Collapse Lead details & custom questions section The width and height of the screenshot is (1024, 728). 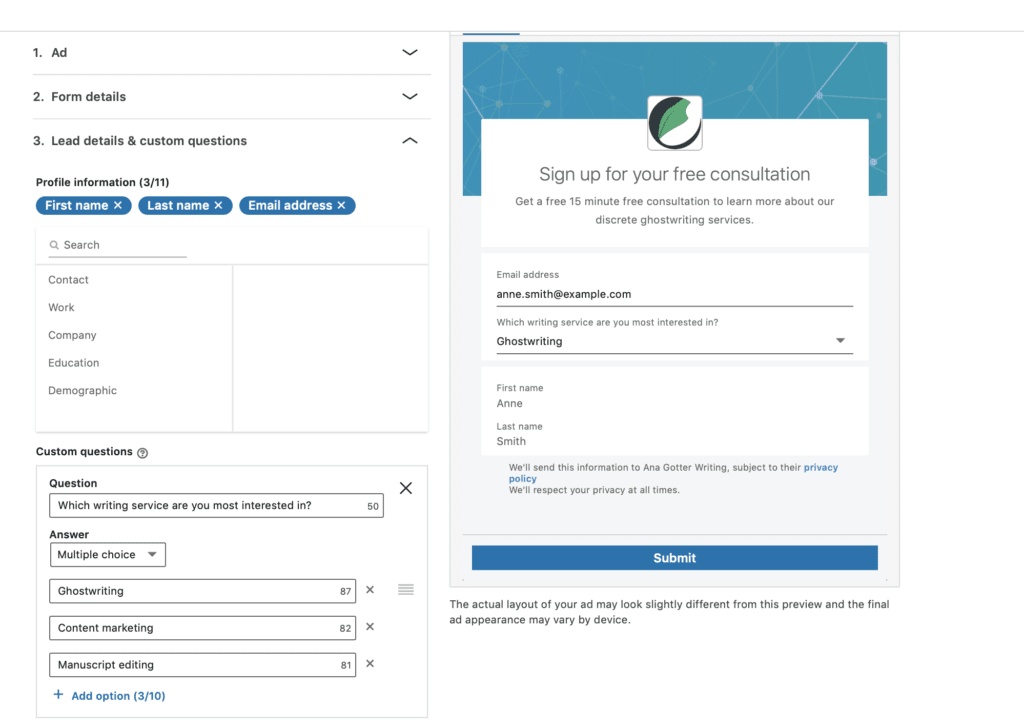[x=409, y=141]
